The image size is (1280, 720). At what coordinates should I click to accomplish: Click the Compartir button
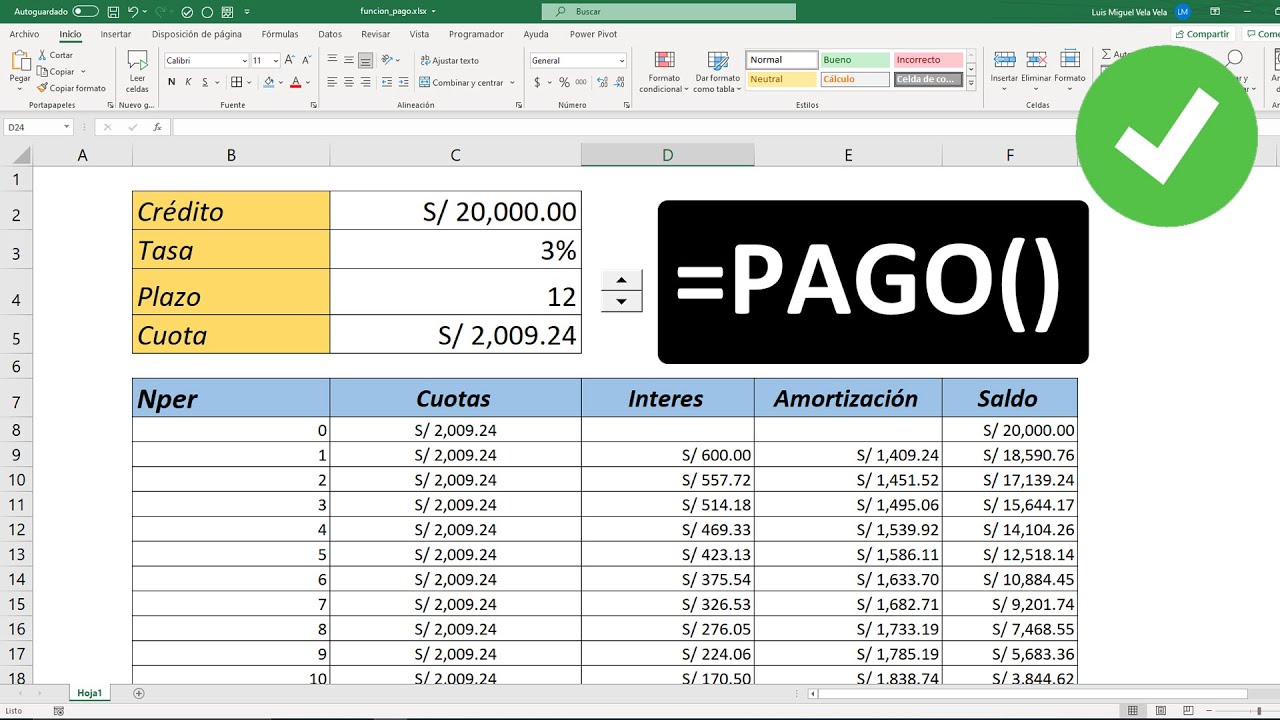[1202, 34]
